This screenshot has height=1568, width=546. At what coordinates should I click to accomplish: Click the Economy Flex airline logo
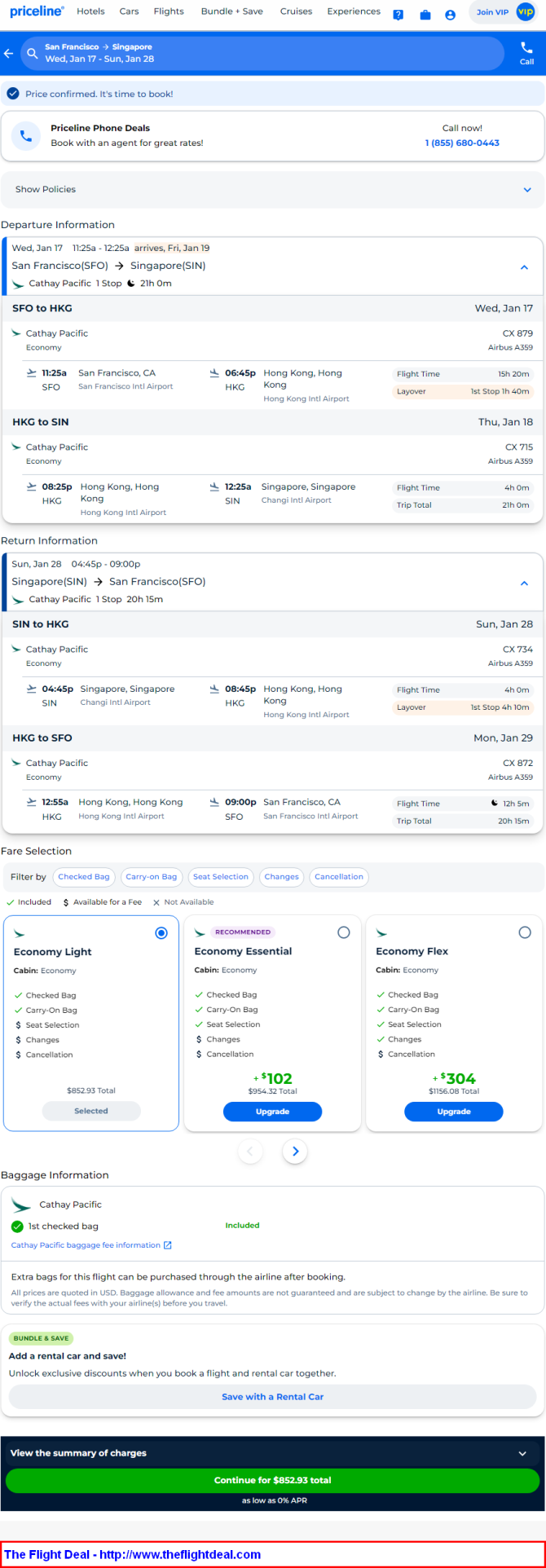381,933
